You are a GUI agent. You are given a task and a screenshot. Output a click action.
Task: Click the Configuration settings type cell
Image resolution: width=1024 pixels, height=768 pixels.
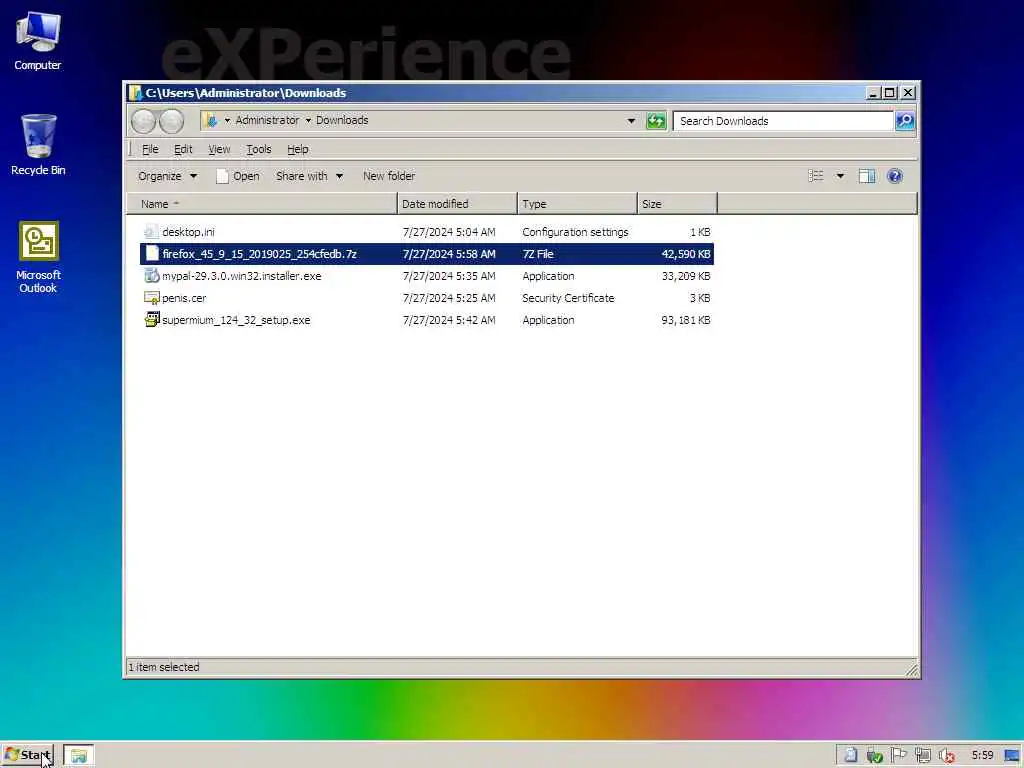coord(575,232)
